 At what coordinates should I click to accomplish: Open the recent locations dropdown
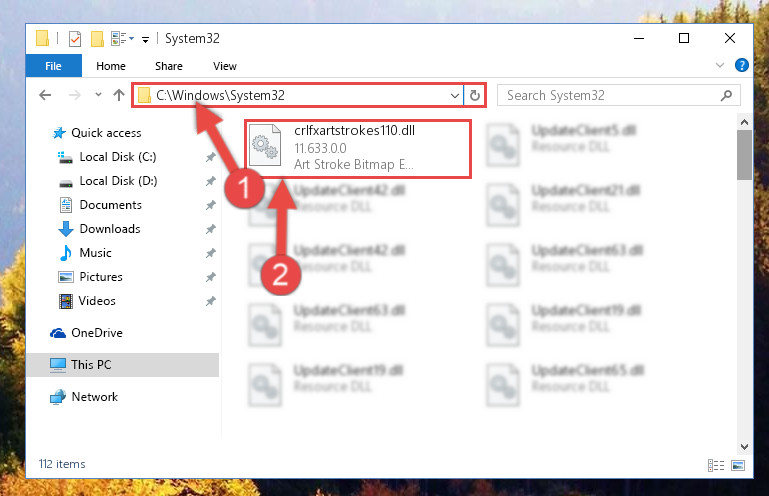click(98, 95)
